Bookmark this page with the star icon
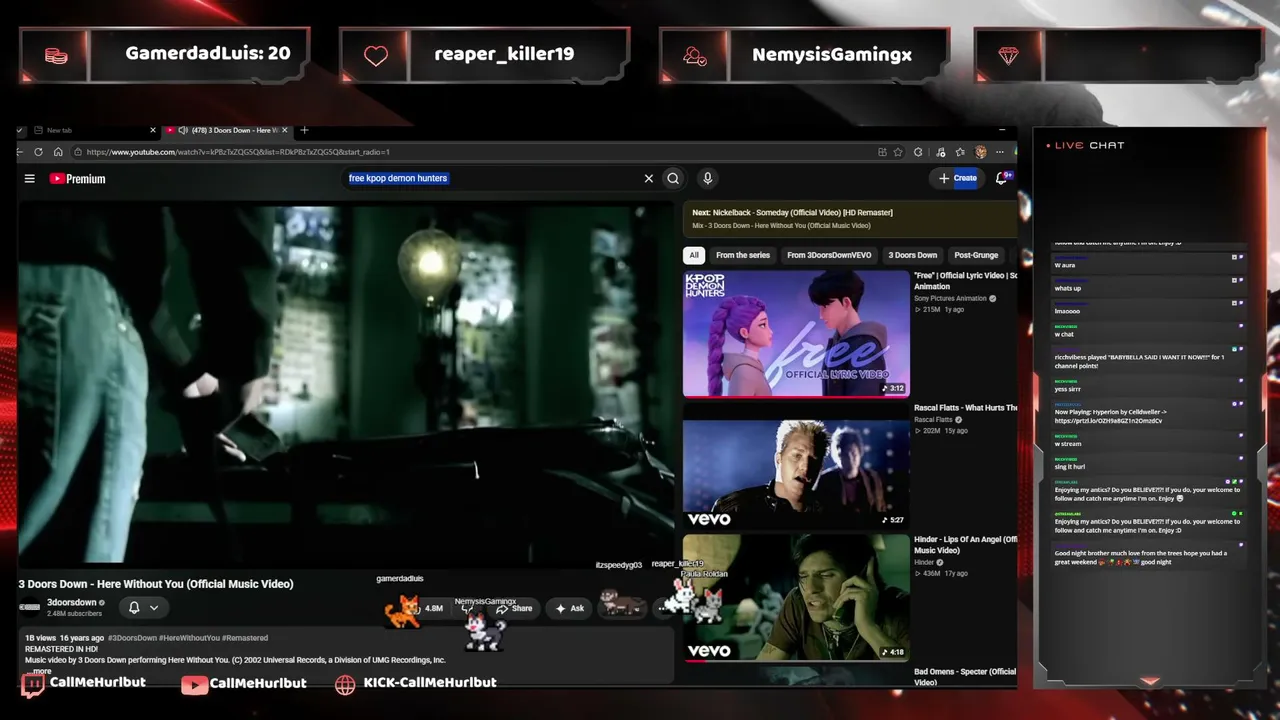Viewport: 1280px width, 720px height. pyautogui.click(x=898, y=152)
